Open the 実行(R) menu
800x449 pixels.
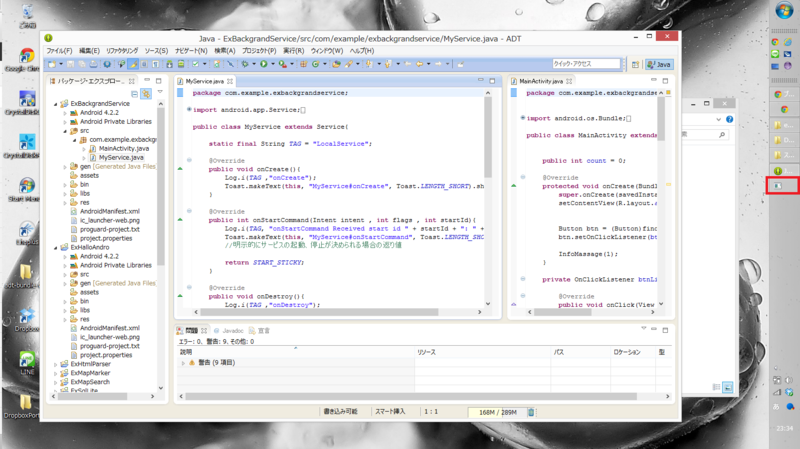click(x=293, y=51)
